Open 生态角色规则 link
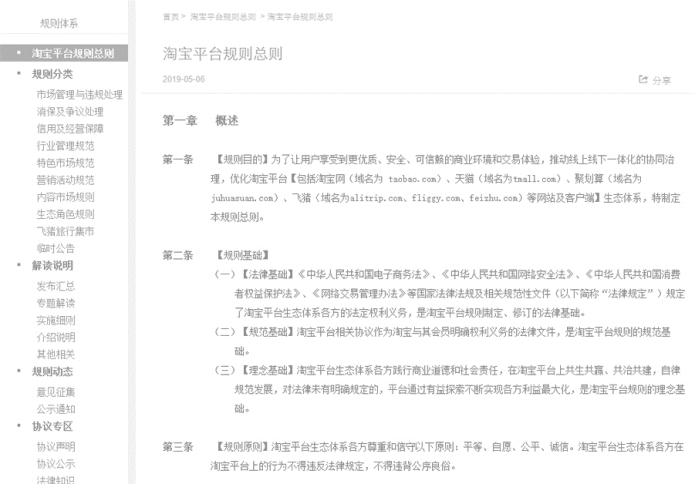This screenshot has width=695, height=484. [x=66, y=214]
